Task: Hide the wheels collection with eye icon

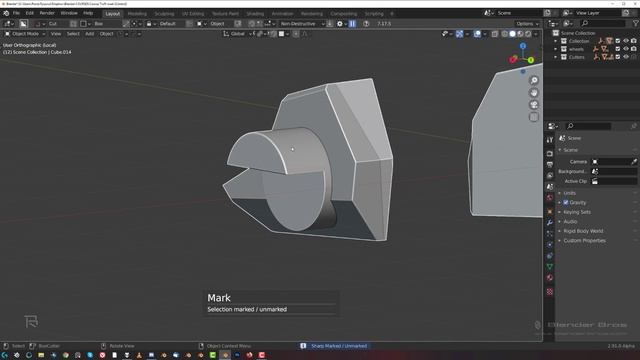Action: click(626, 49)
